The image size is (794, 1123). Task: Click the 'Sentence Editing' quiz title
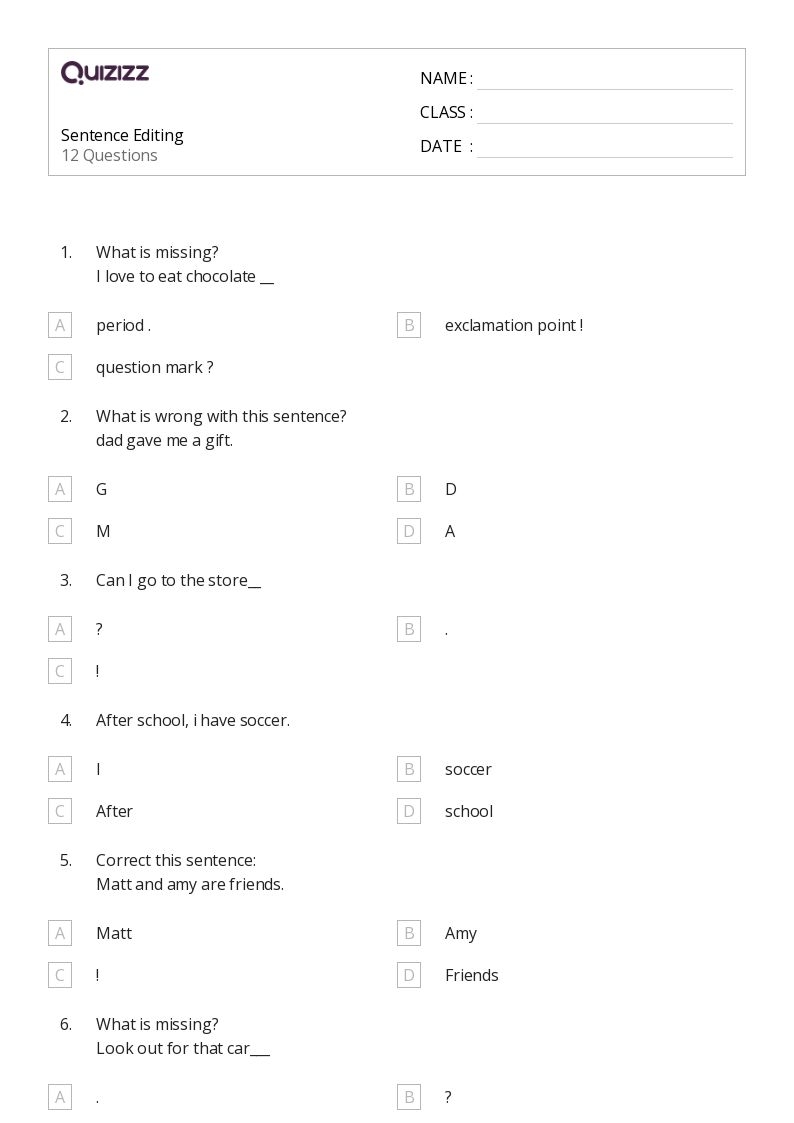point(122,135)
